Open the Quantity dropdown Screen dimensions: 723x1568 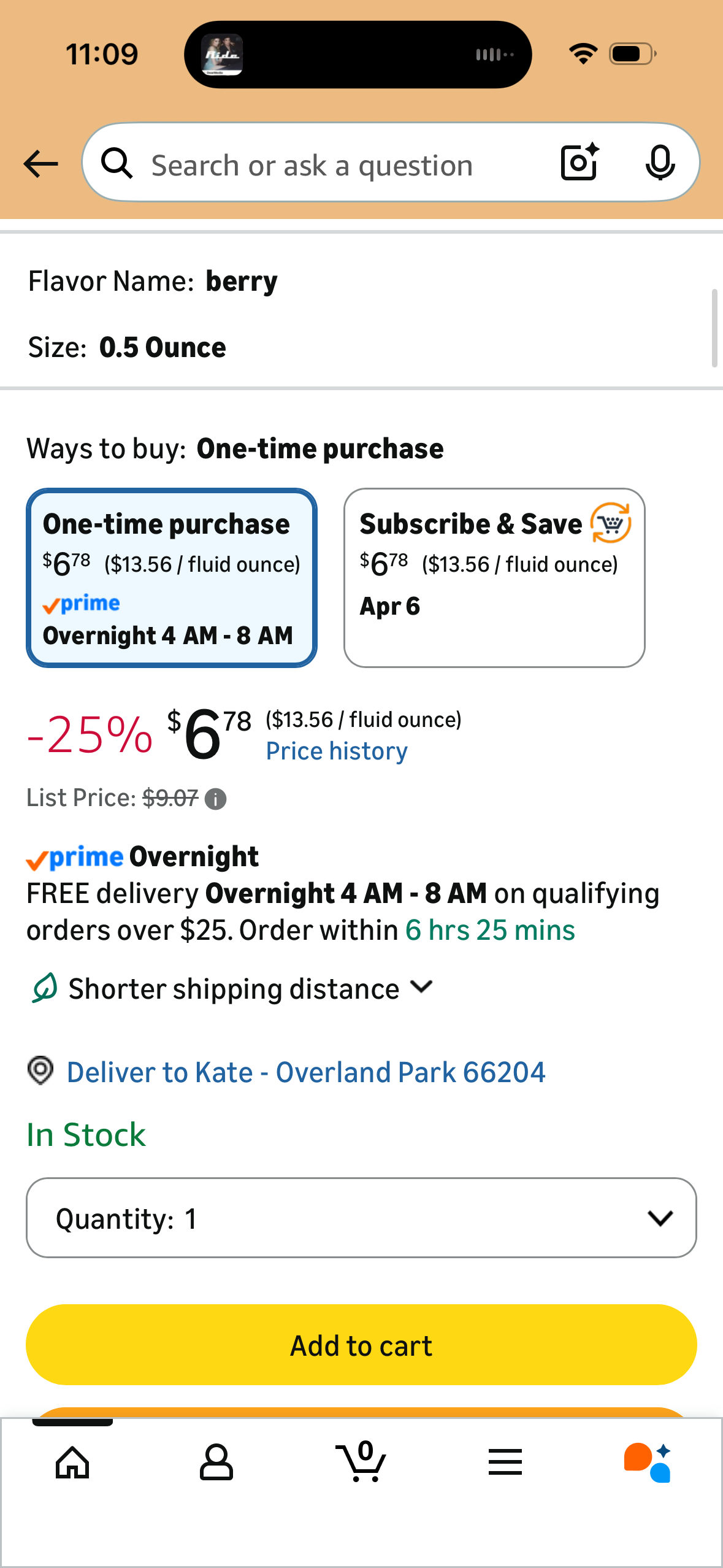click(361, 1218)
